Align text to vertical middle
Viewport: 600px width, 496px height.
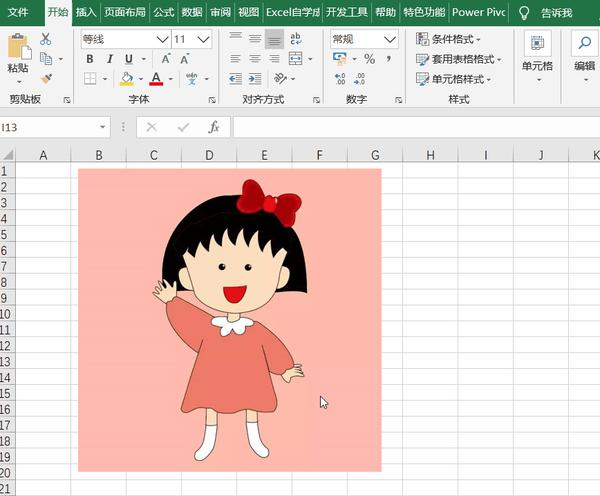pos(255,39)
